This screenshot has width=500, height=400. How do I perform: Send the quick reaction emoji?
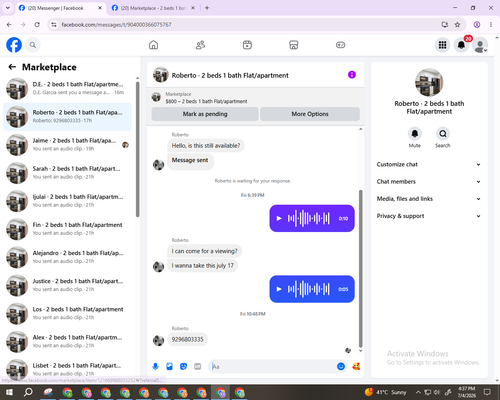click(356, 367)
